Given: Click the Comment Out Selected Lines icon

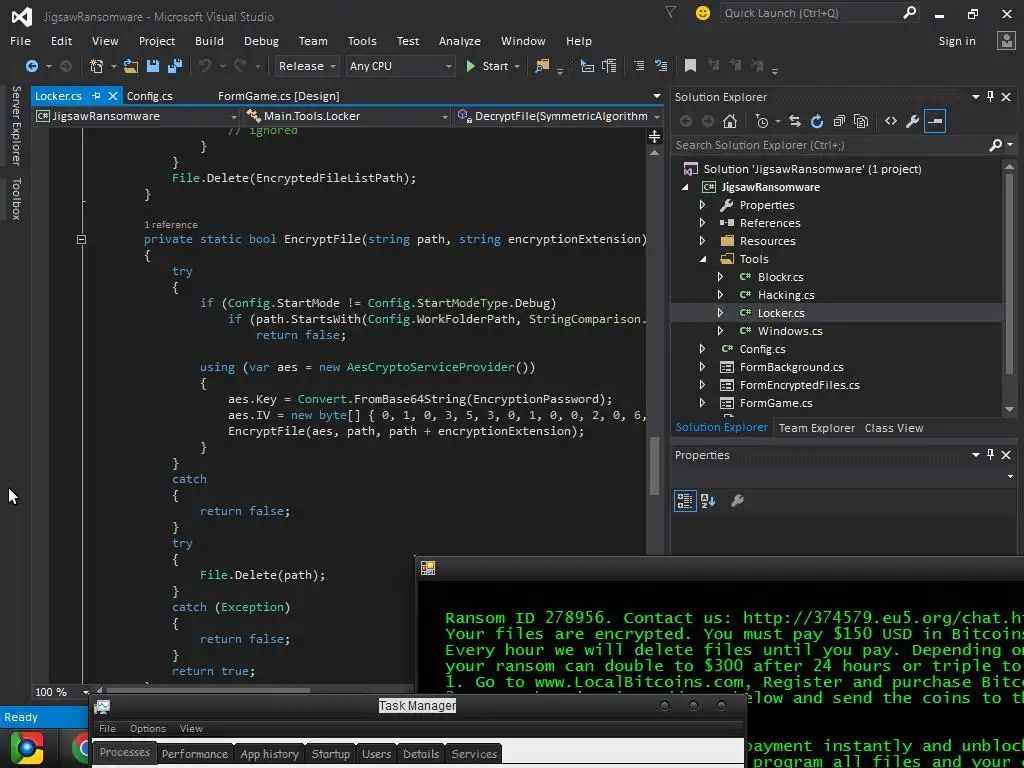Looking at the screenshot, I should click(639, 66).
